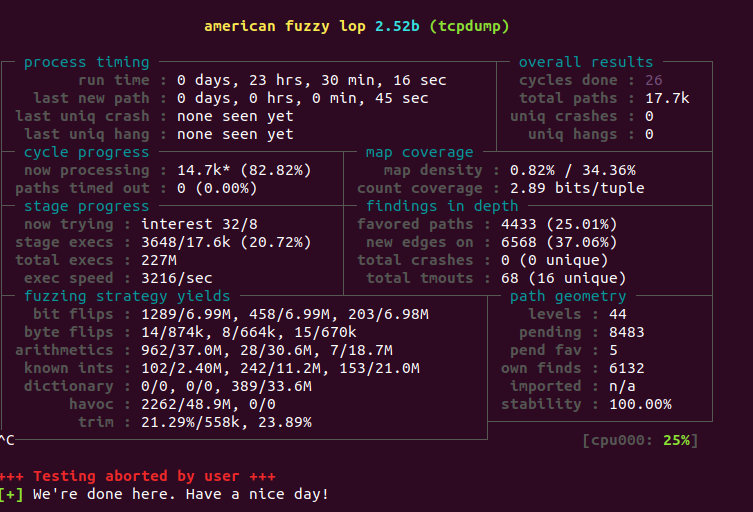Viewport: 753px width, 512px height.
Task: Select arithmetics values 962/37.0M row
Action: 267,350
